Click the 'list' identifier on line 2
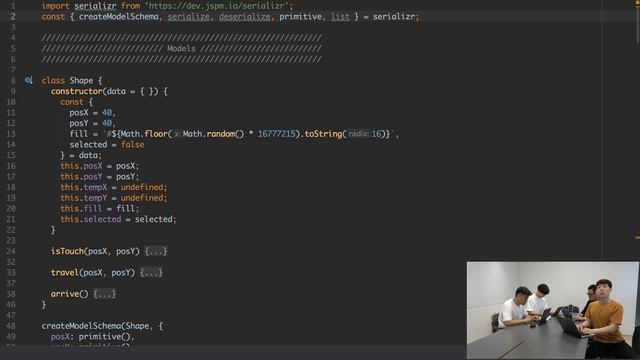Screen dimensions: 640x360 [x=340, y=17]
